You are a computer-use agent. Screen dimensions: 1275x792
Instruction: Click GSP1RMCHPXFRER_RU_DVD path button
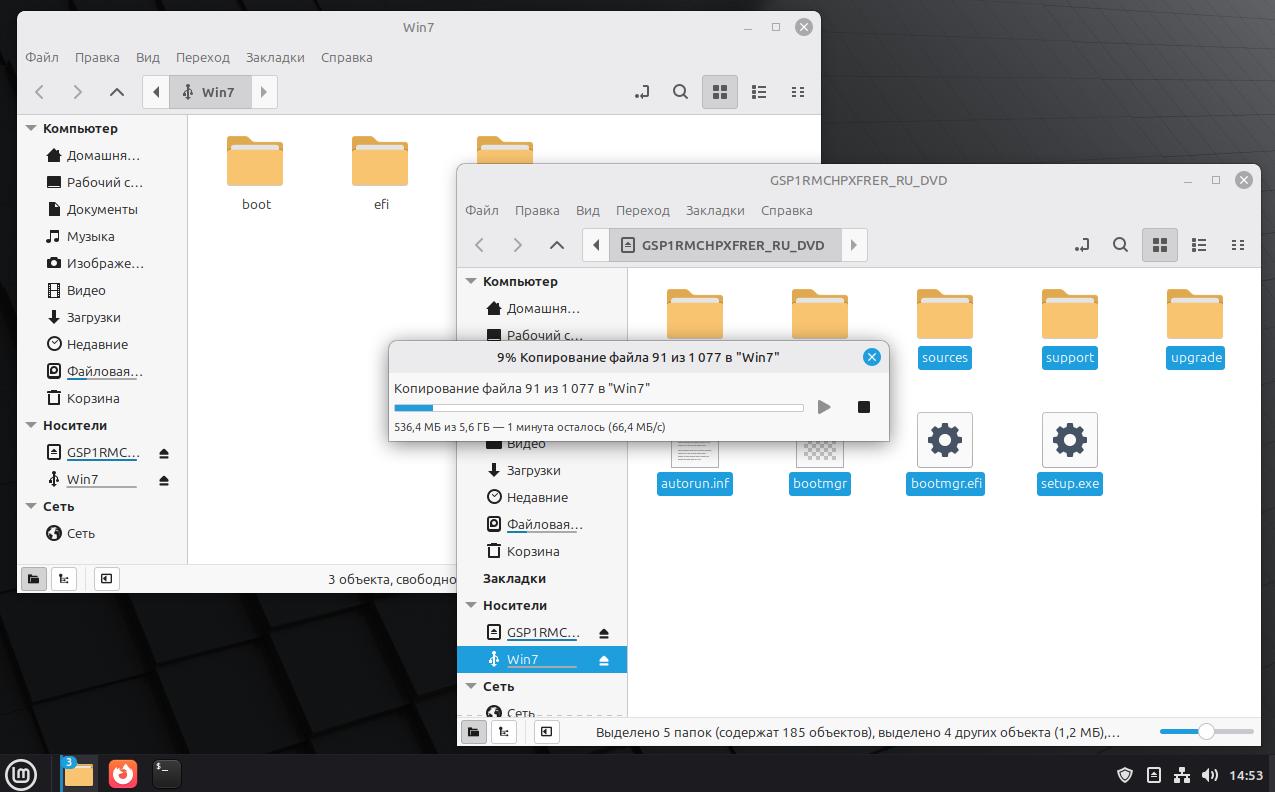[725, 245]
